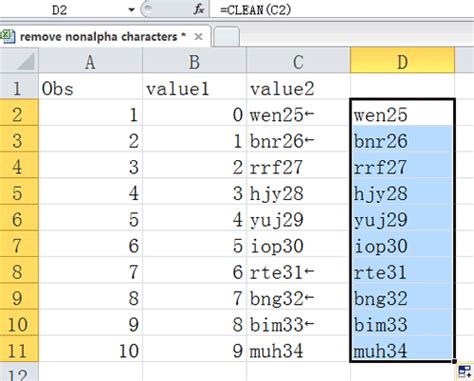Select column C cell bnr26←
This screenshot has height=381, width=474.
tap(298, 139)
